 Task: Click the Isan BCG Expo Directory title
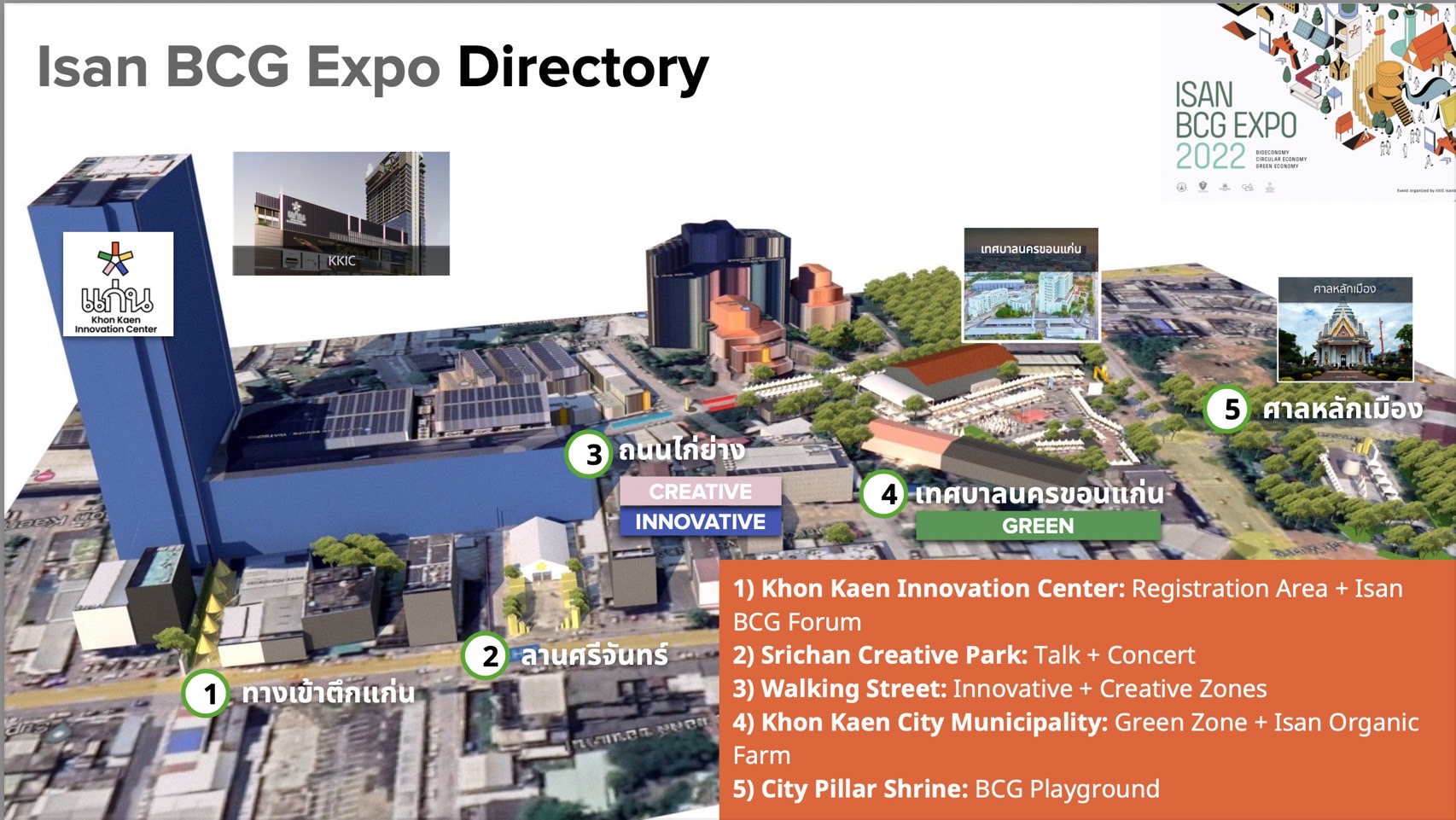click(x=373, y=67)
